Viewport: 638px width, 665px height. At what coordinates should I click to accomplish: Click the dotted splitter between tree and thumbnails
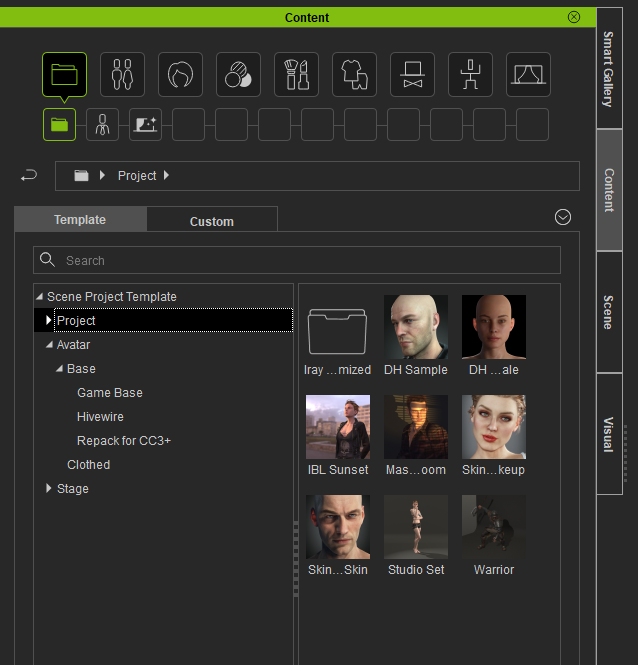point(296,559)
